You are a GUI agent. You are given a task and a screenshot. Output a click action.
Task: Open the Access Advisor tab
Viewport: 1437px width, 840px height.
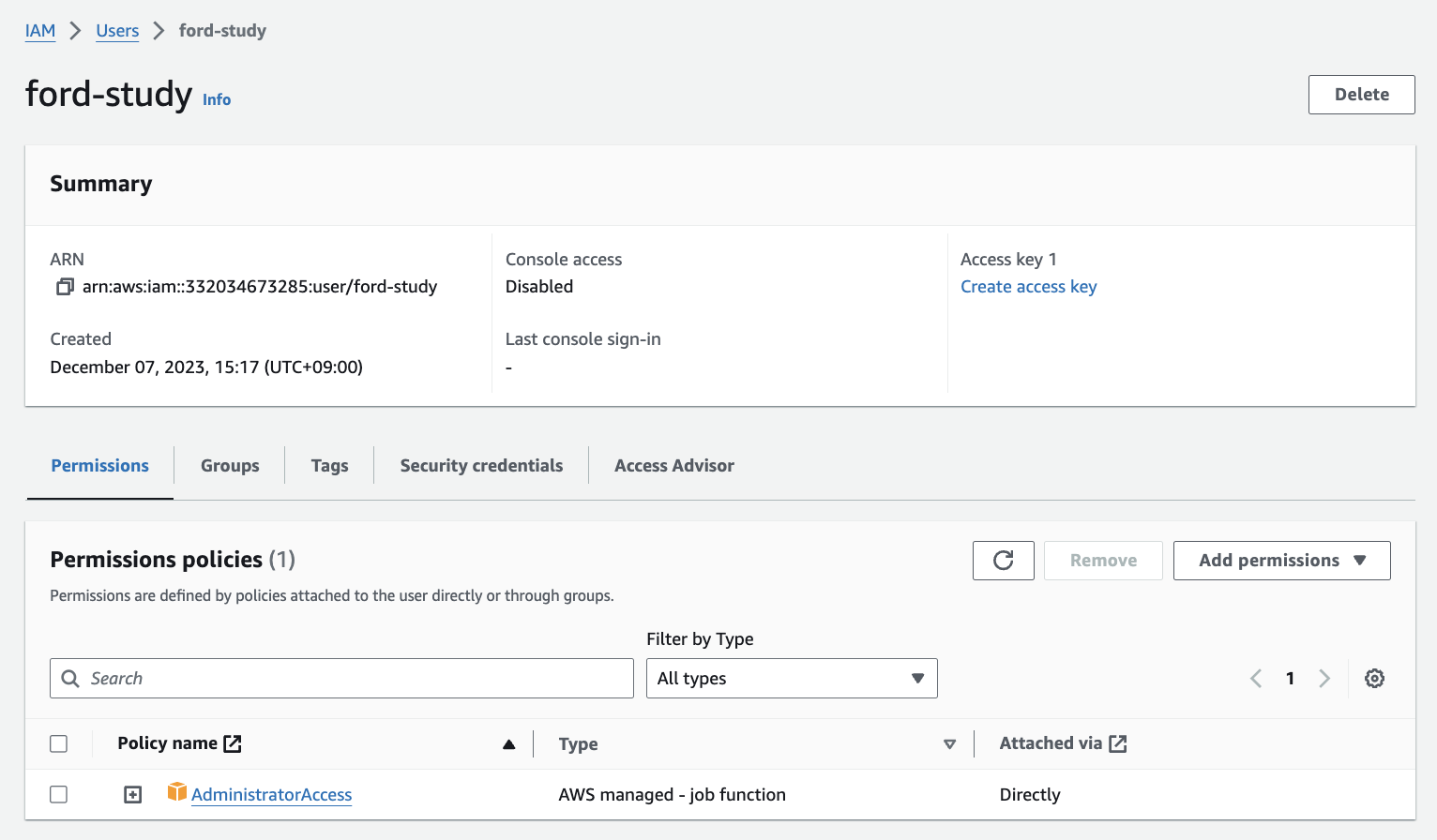pyautogui.click(x=674, y=466)
